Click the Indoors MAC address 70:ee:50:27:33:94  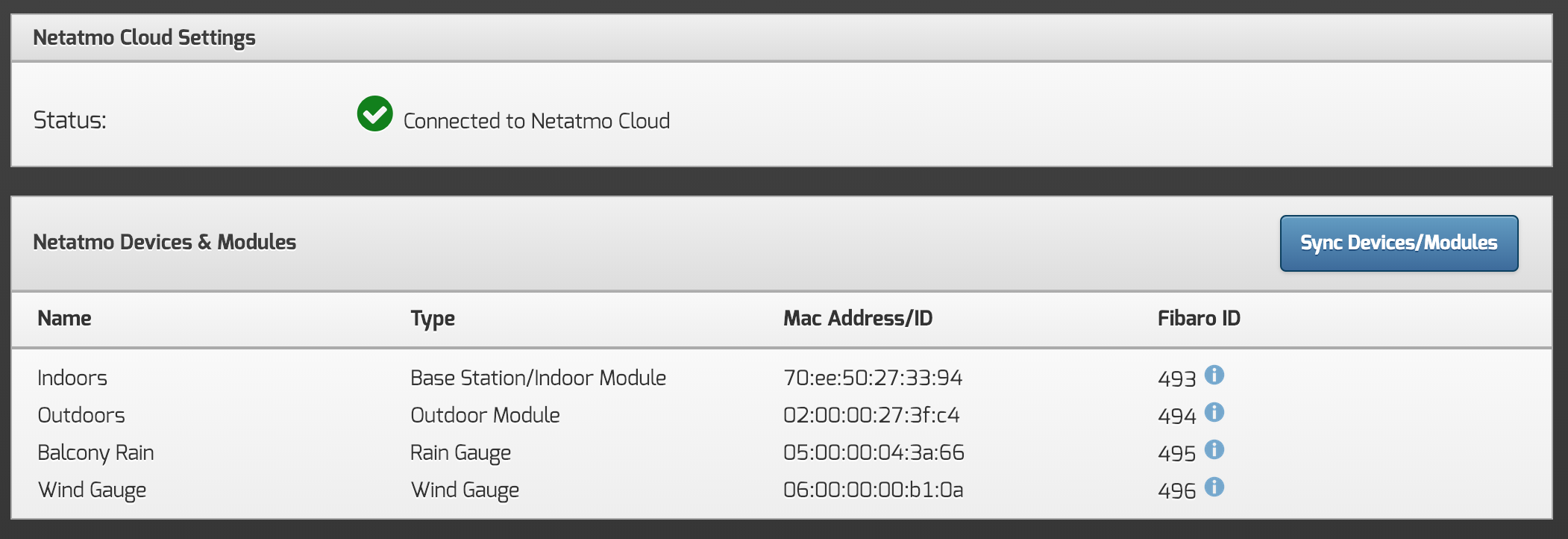coord(873,378)
